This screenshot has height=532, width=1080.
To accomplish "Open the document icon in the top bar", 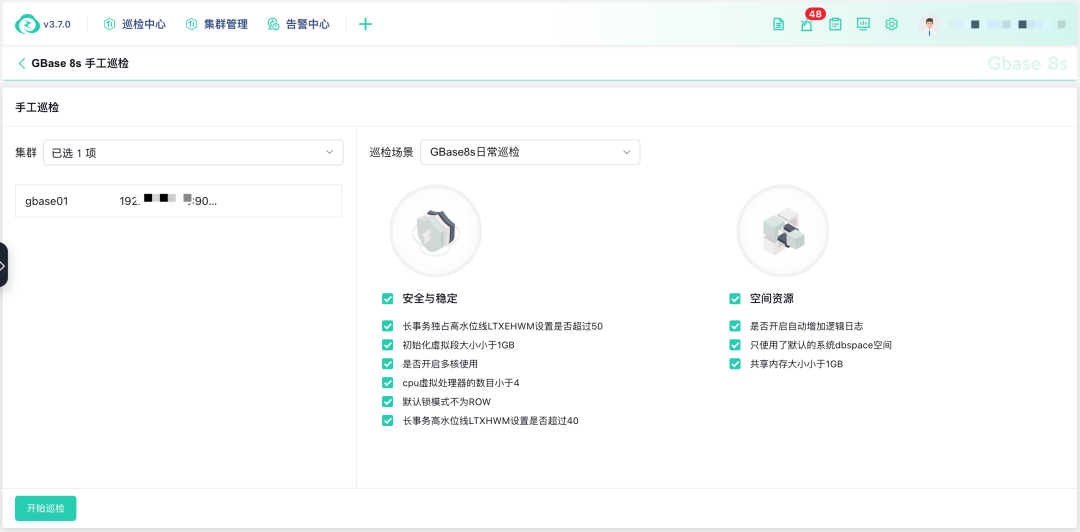I will 778,24.
